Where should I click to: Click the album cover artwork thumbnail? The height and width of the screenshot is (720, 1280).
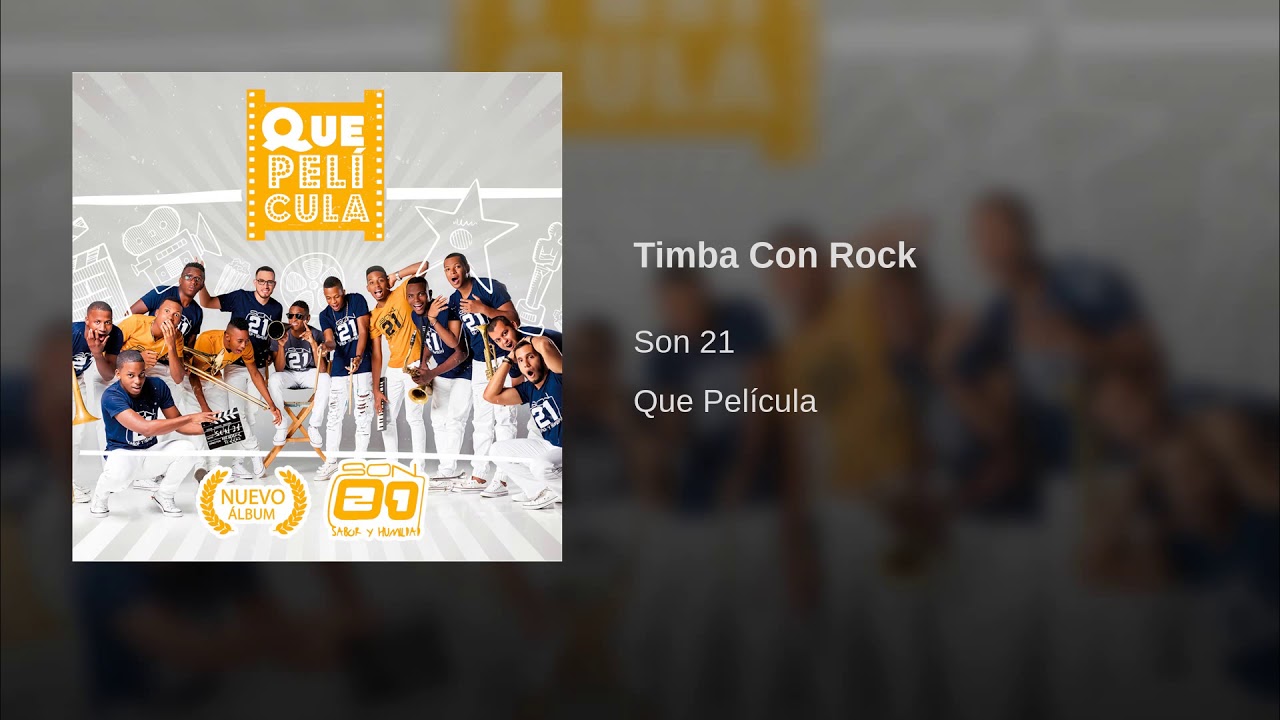[x=317, y=317]
